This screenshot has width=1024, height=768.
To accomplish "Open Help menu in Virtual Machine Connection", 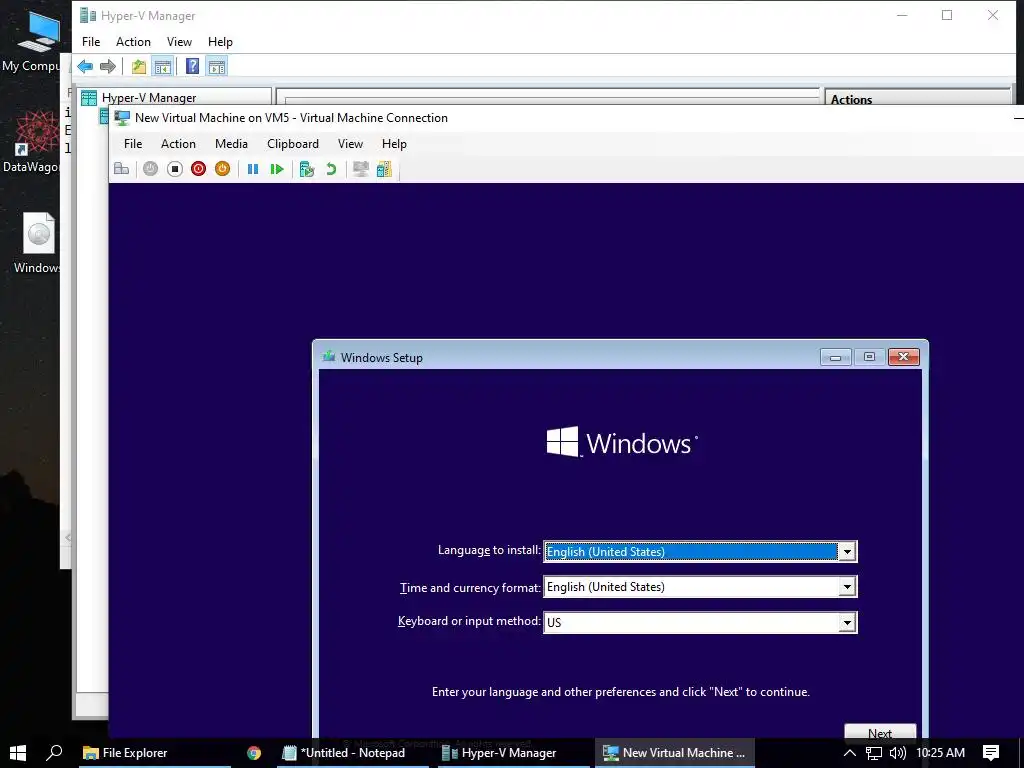I will tap(394, 144).
